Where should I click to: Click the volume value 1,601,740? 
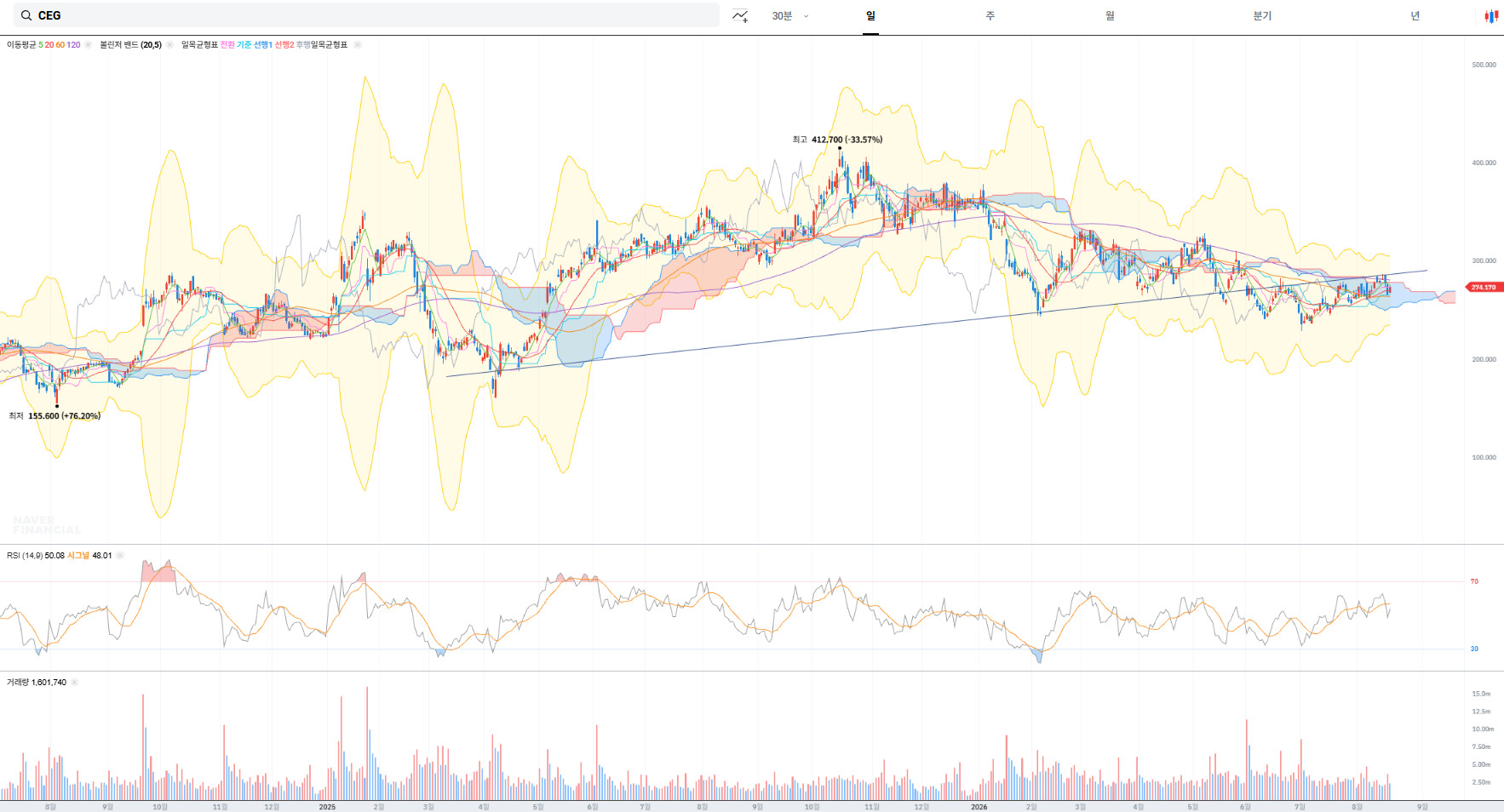49,683
